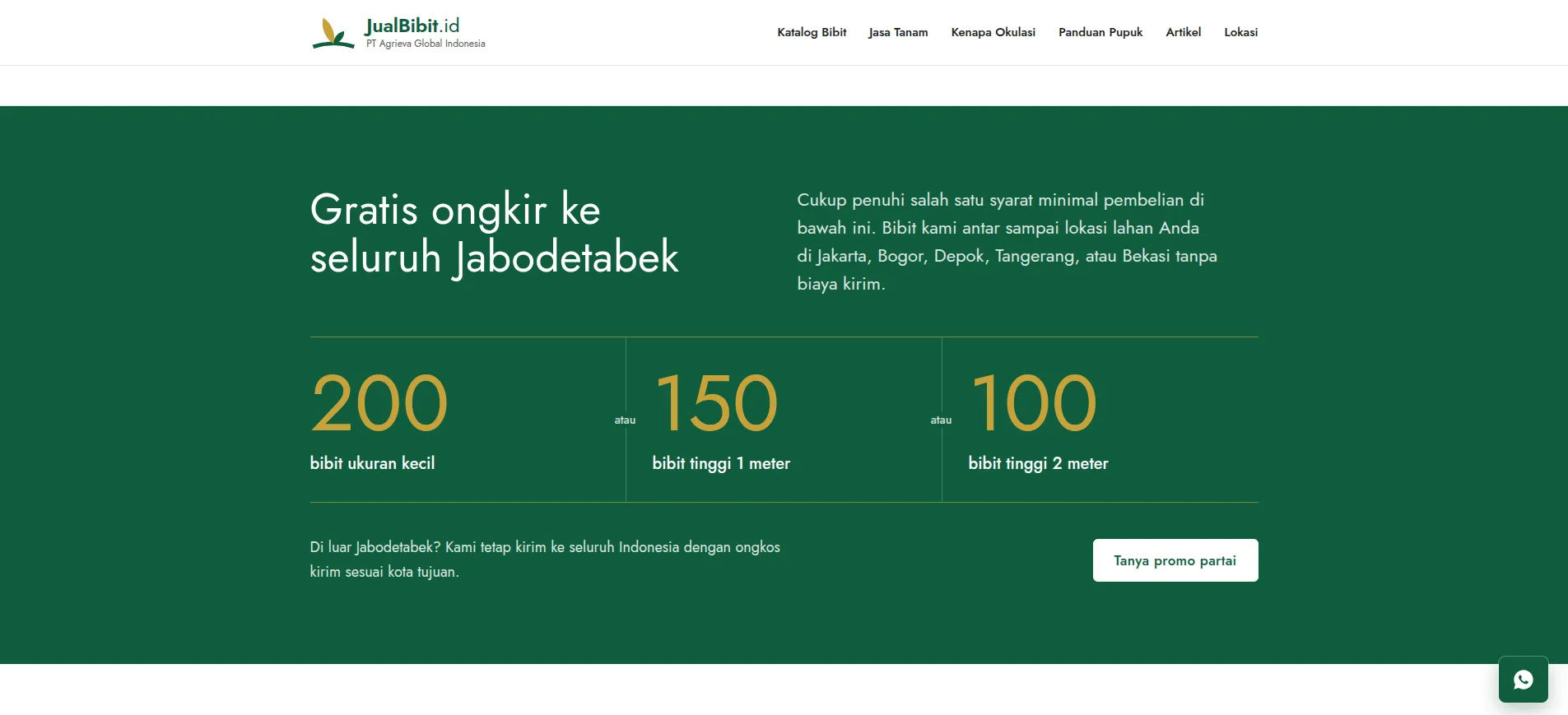Image resolution: width=1568 pixels, height=715 pixels.
Task: Open Kenapa Okulasi menu item
Action: [993, 32]
